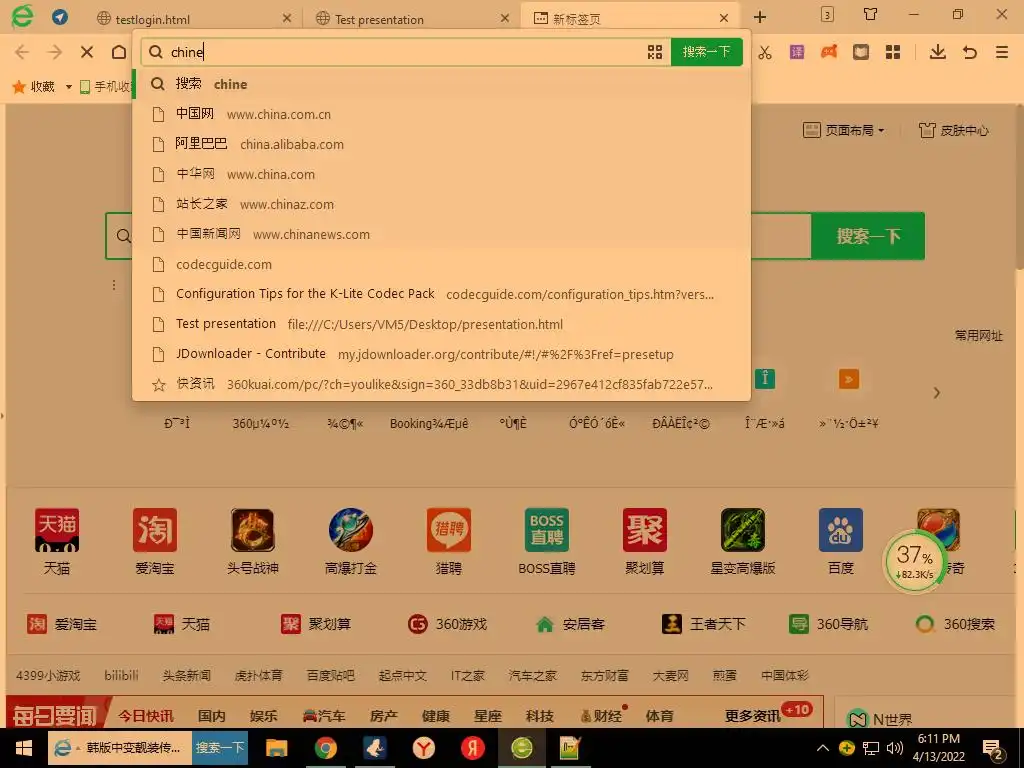
Task: Open the taskbar notification center icon
Action: click(x=993, y=749)
